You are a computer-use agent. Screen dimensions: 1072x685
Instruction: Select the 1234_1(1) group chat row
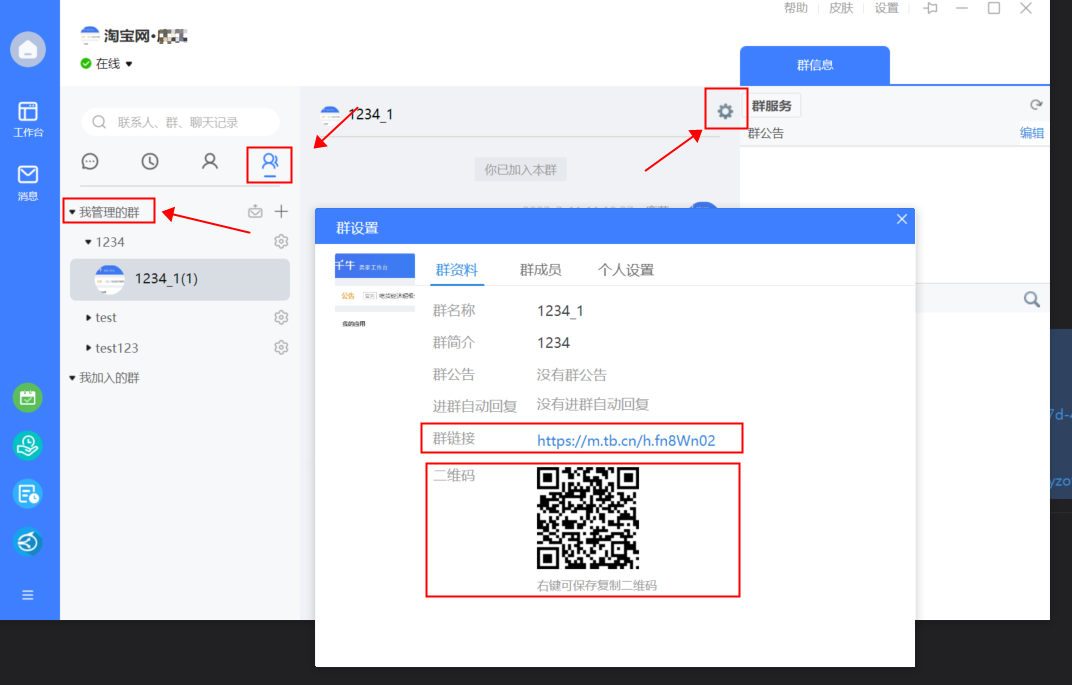(x=180, y=279)
